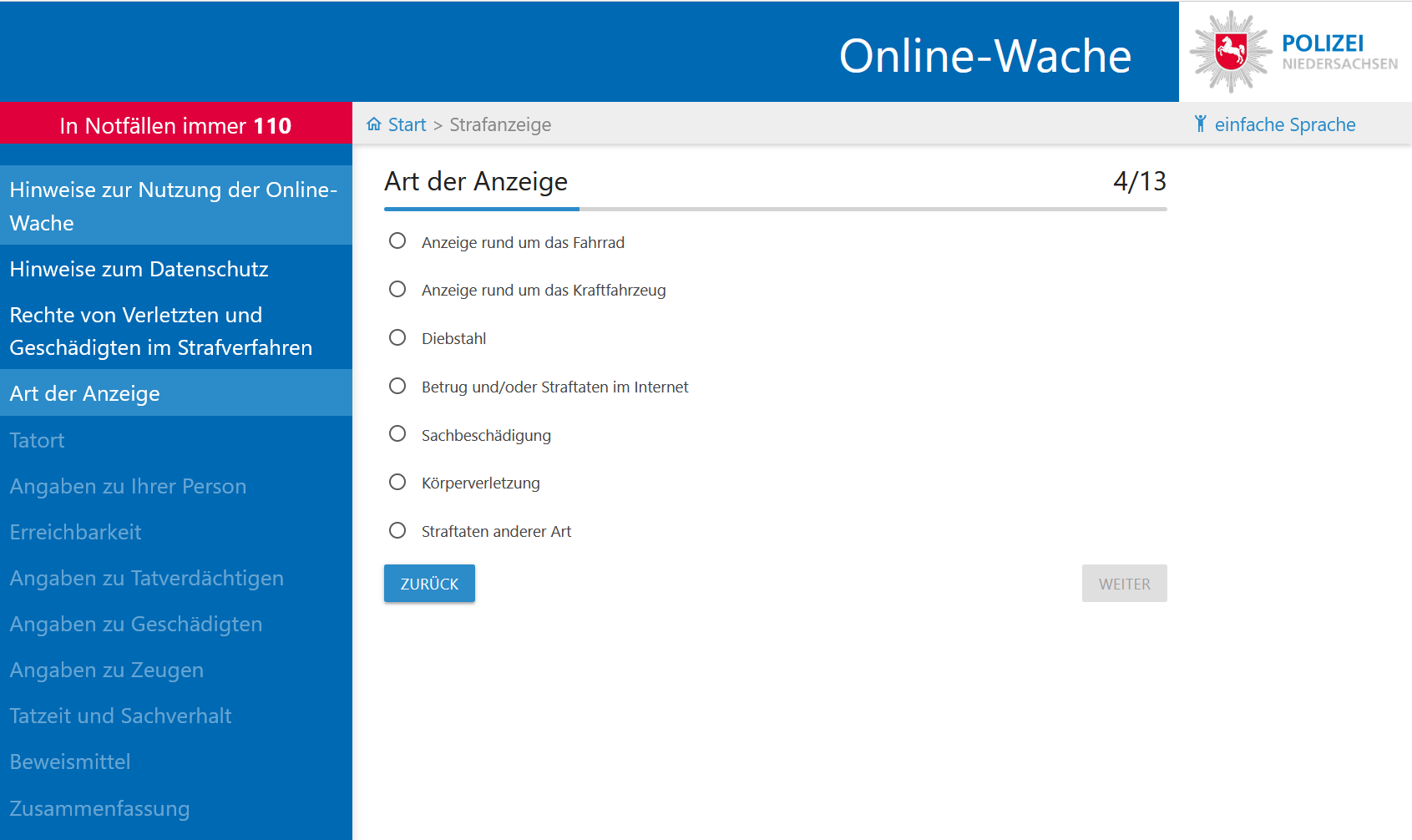1412x840 pixels.
Task: Click the Strafanzeige breadcrumb text
Action: 500,124
